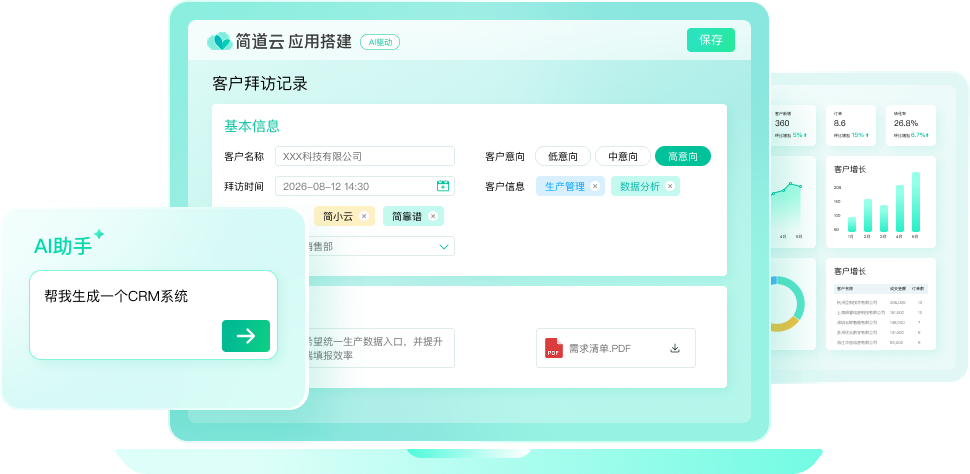Click the 360 stat in dashboard window
Screen dimensions: 970x474
point(782,123)
